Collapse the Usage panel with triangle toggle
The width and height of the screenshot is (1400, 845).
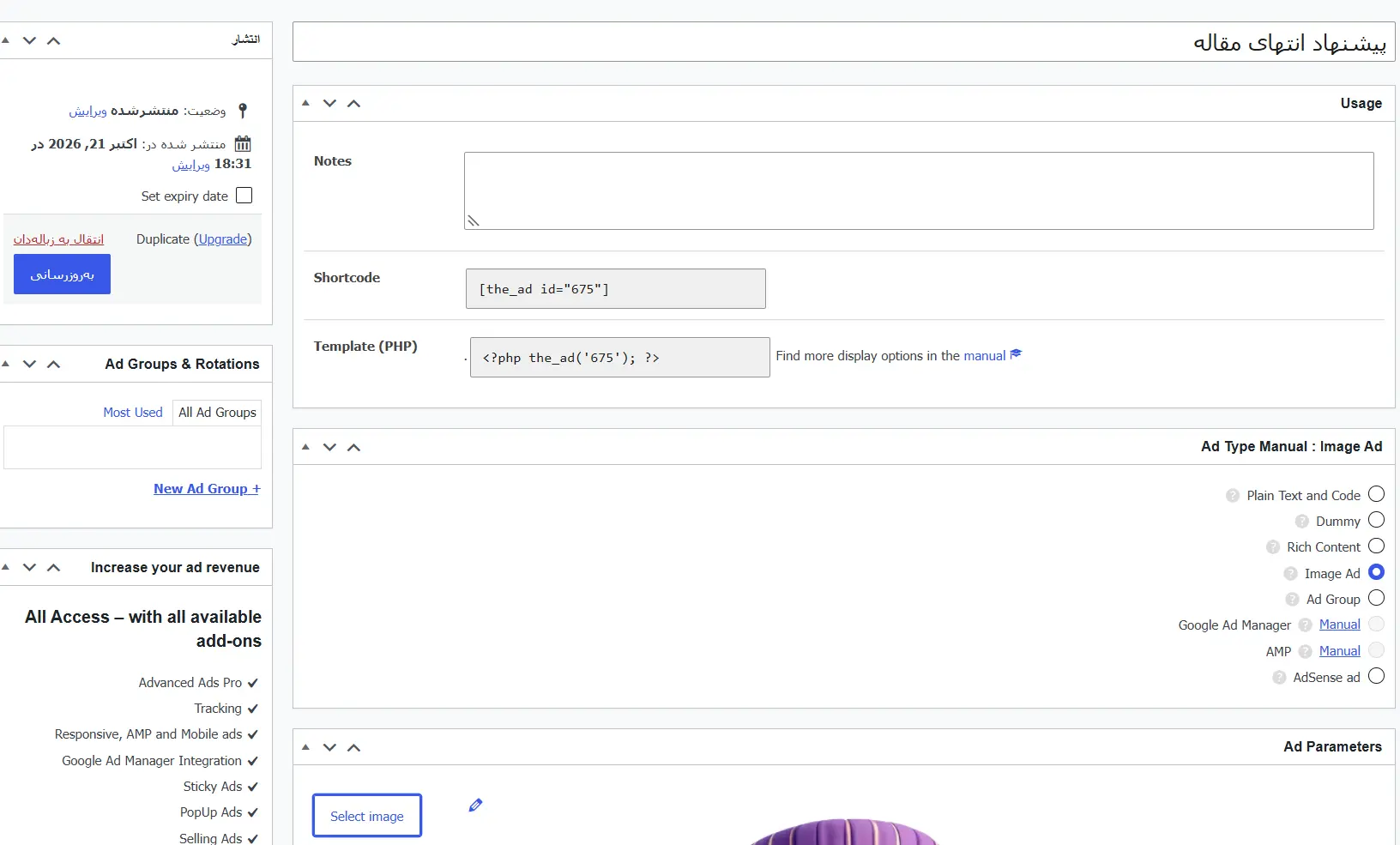[305, 103]
